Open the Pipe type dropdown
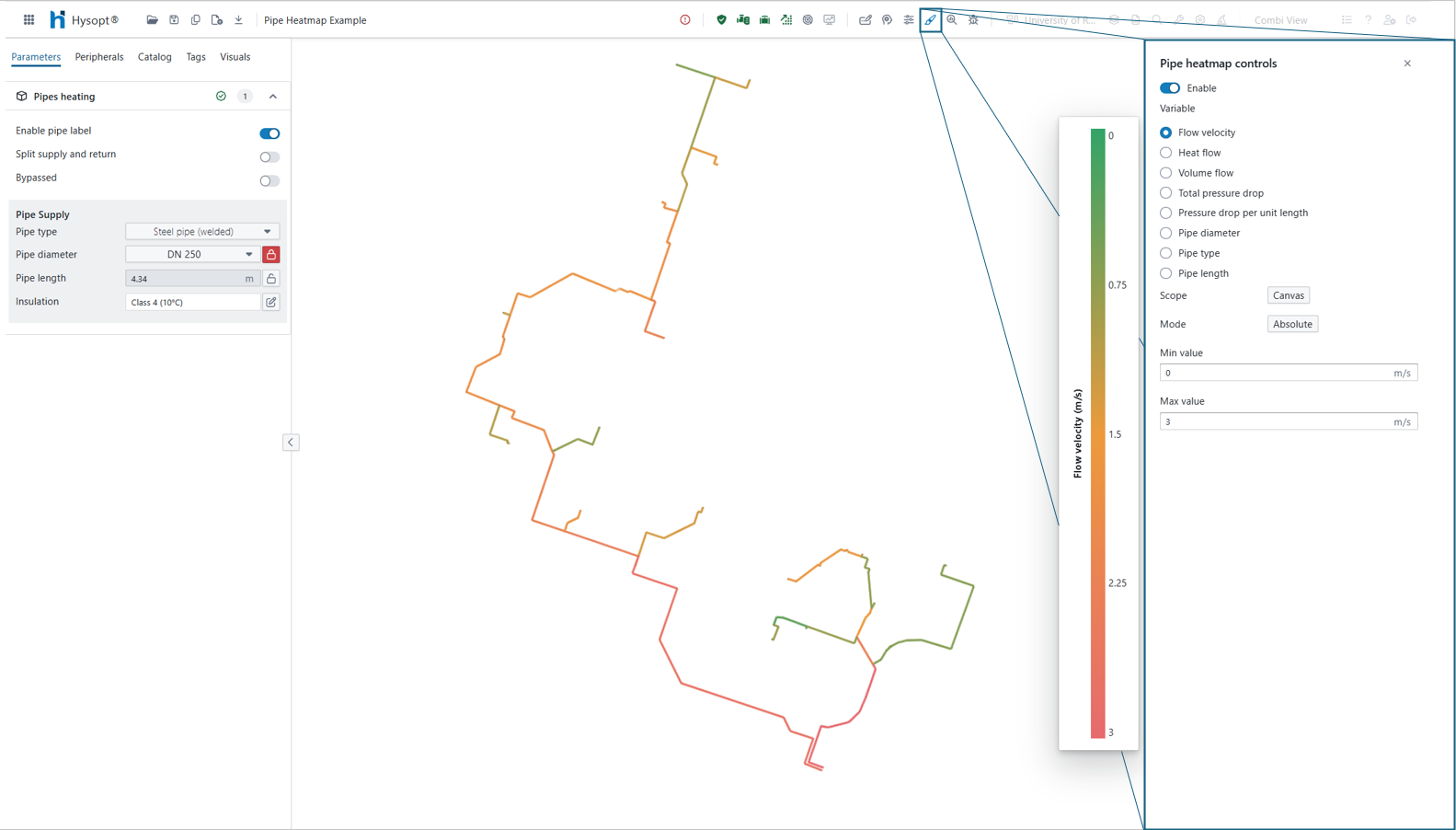The image size is (1456, 830). coord(202,232)
